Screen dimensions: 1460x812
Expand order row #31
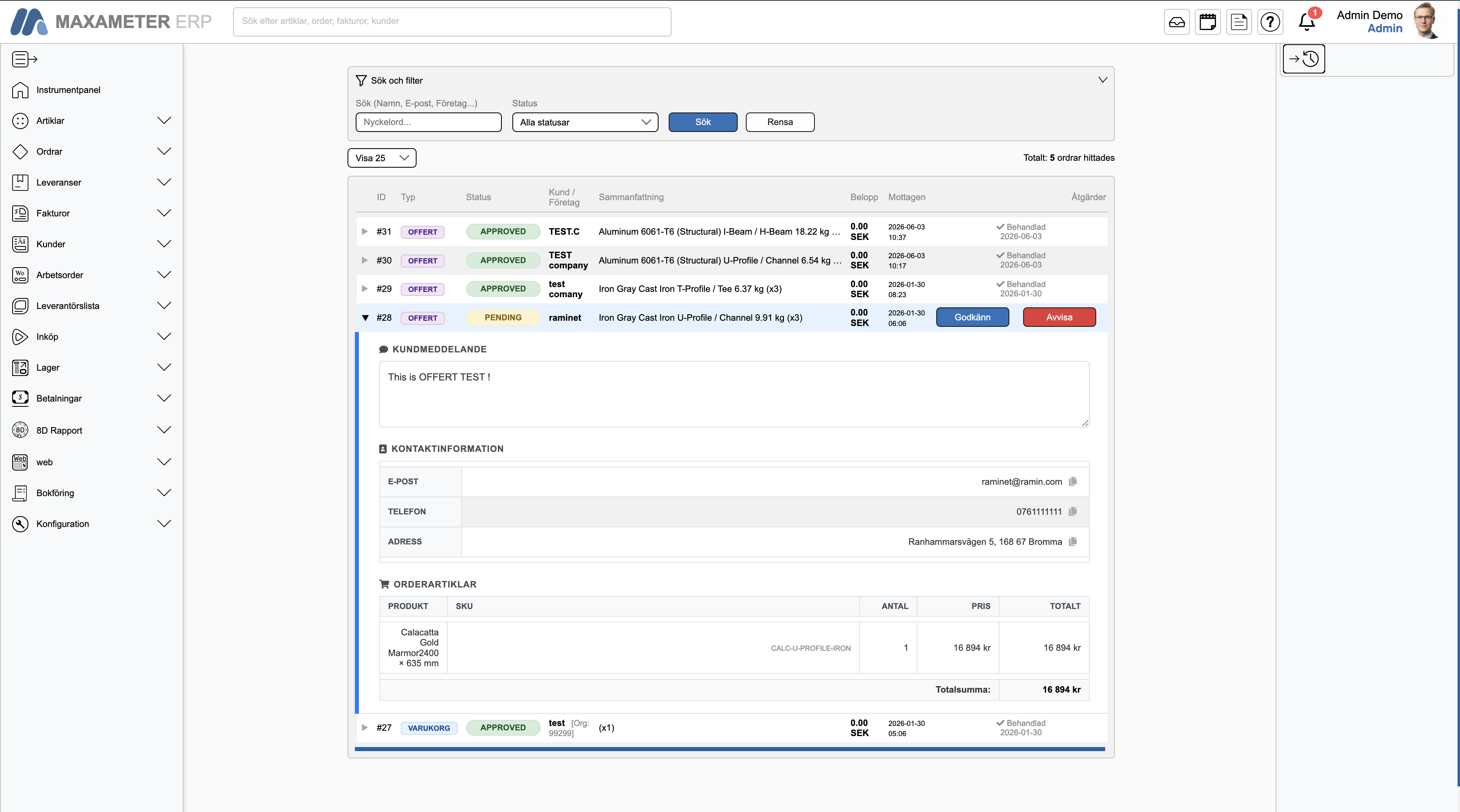(365, 232)
